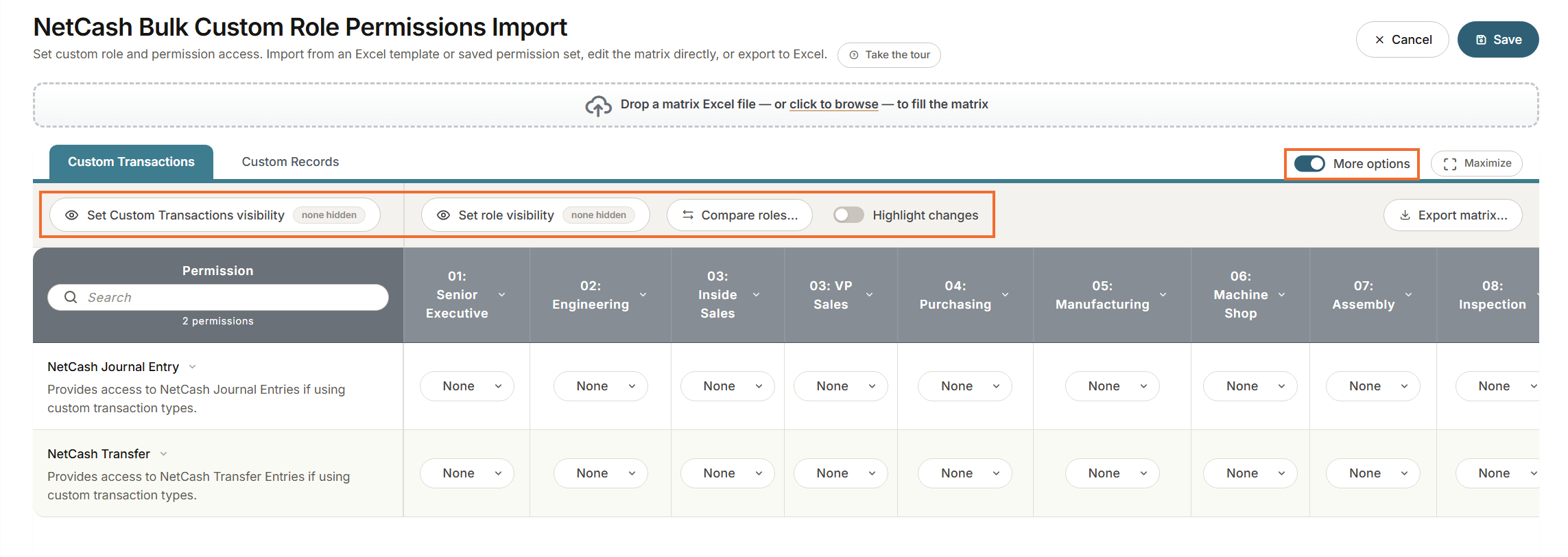Set NetCash Journal Entry level for Assembly

pyautogui.click(x=1373, y=386)
